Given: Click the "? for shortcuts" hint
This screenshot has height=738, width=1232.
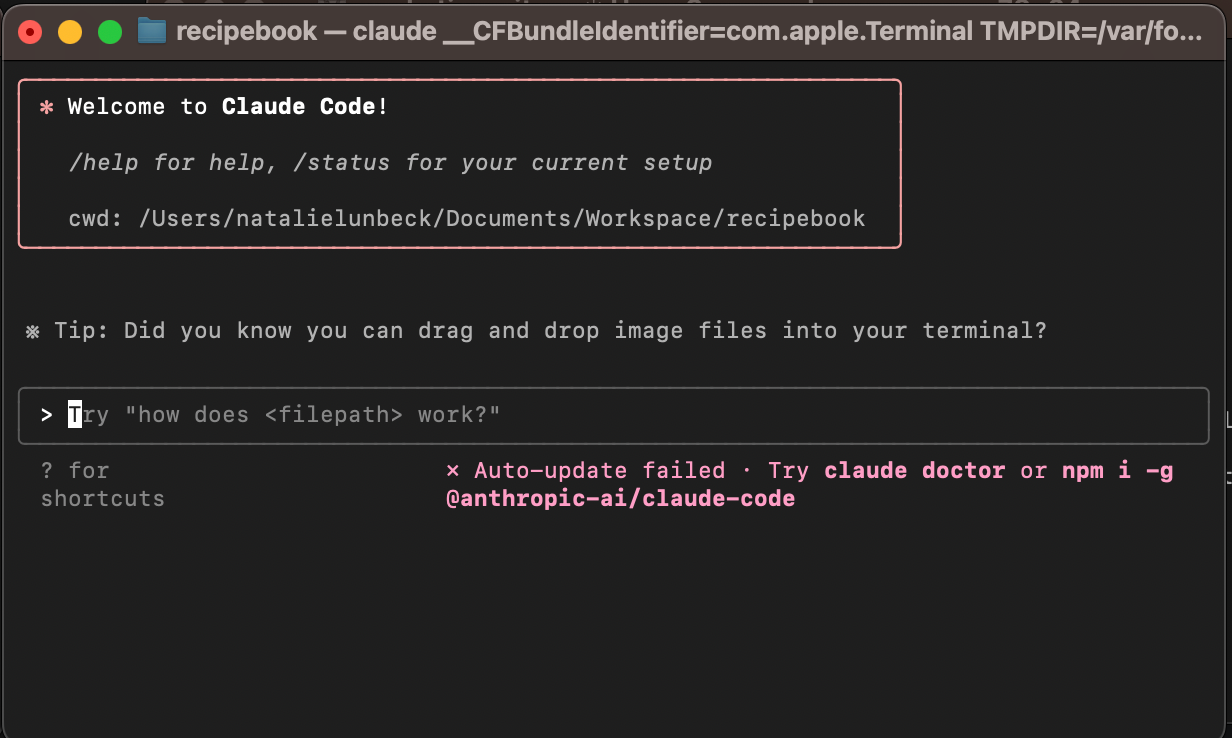Looking at the screenshot, I should tap(101, 484).
